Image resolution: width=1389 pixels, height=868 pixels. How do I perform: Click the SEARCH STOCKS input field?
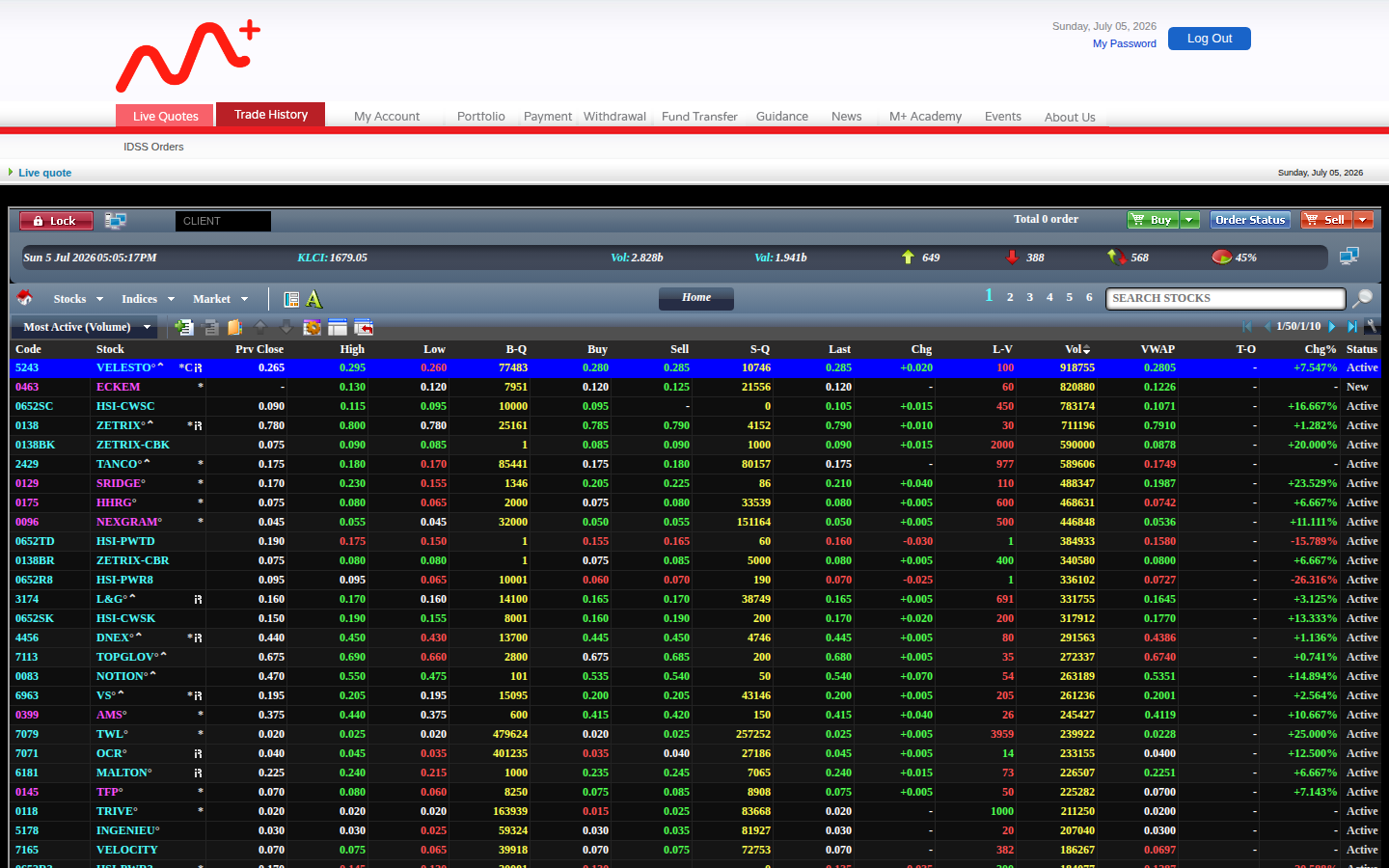pyautogui.click(x=1225, y=298)
